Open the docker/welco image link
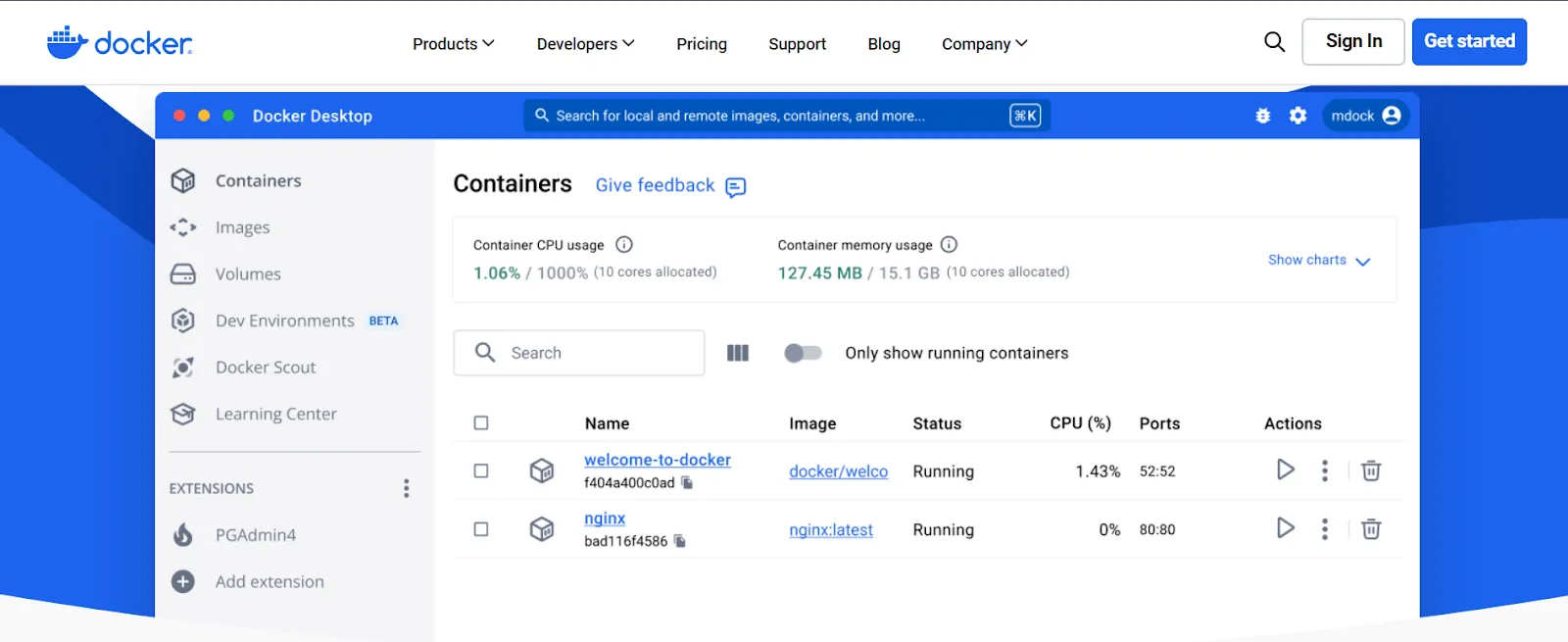Viewport: 1568px width, 642px height. pyautogui.click(x=839, y=471)
